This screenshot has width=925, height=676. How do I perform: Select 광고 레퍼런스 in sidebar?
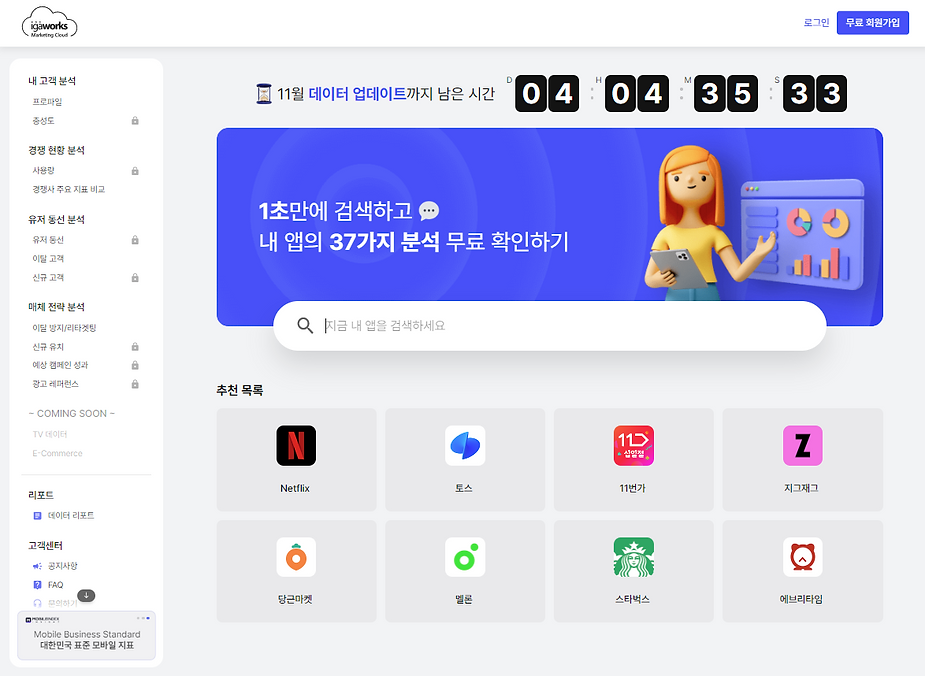(x=55, y=384)
